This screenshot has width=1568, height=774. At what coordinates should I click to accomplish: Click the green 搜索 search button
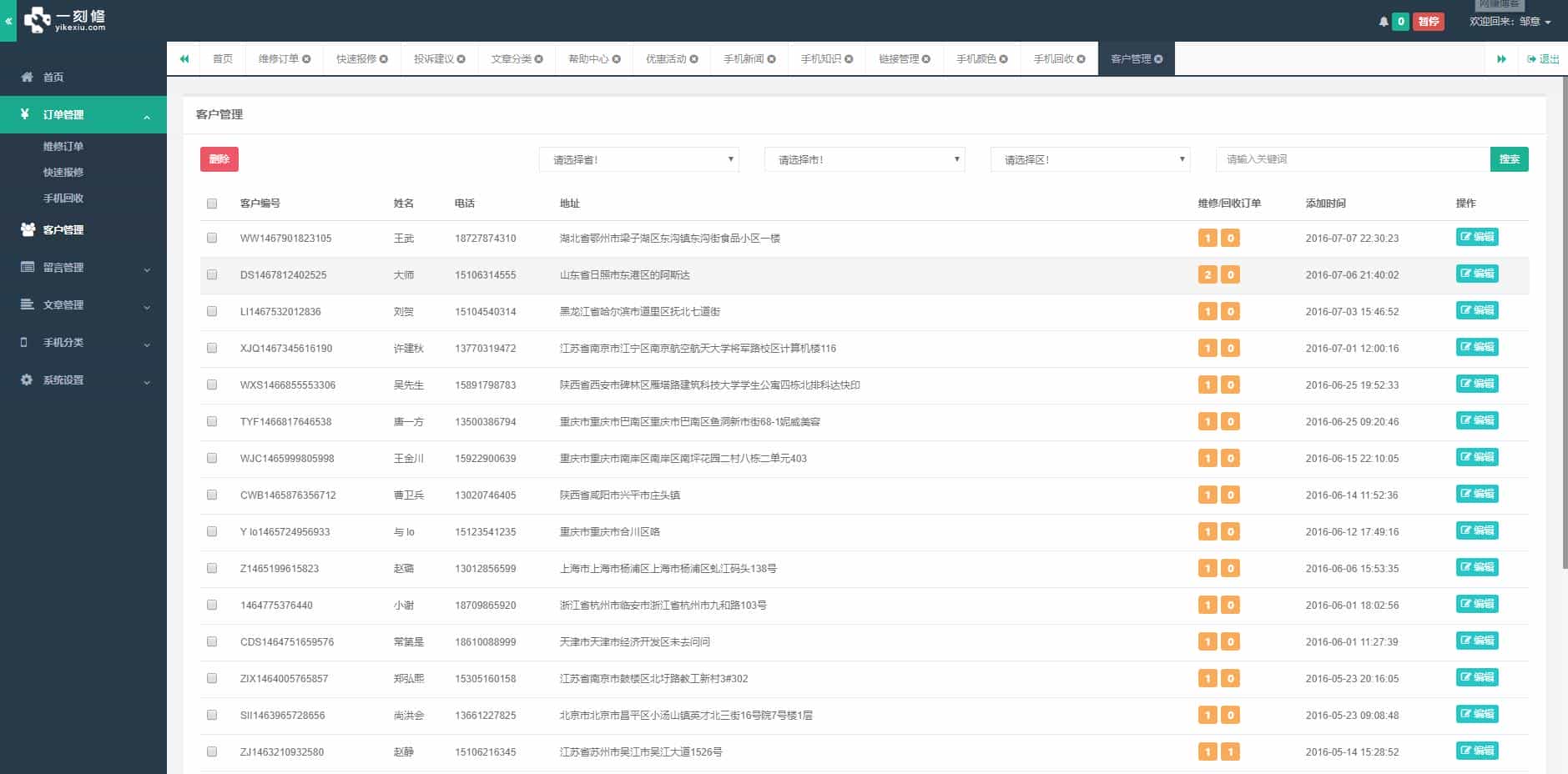click(1510, 158)
